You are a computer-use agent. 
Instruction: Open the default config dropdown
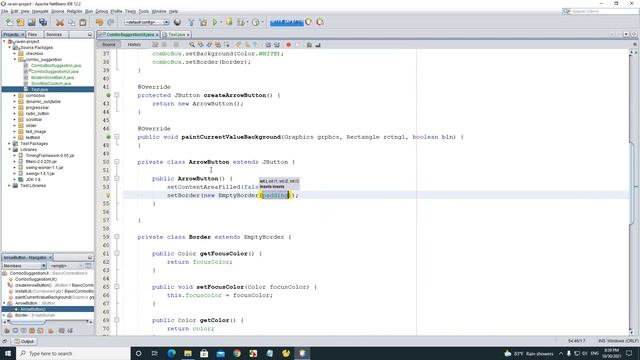coord(147,22)
